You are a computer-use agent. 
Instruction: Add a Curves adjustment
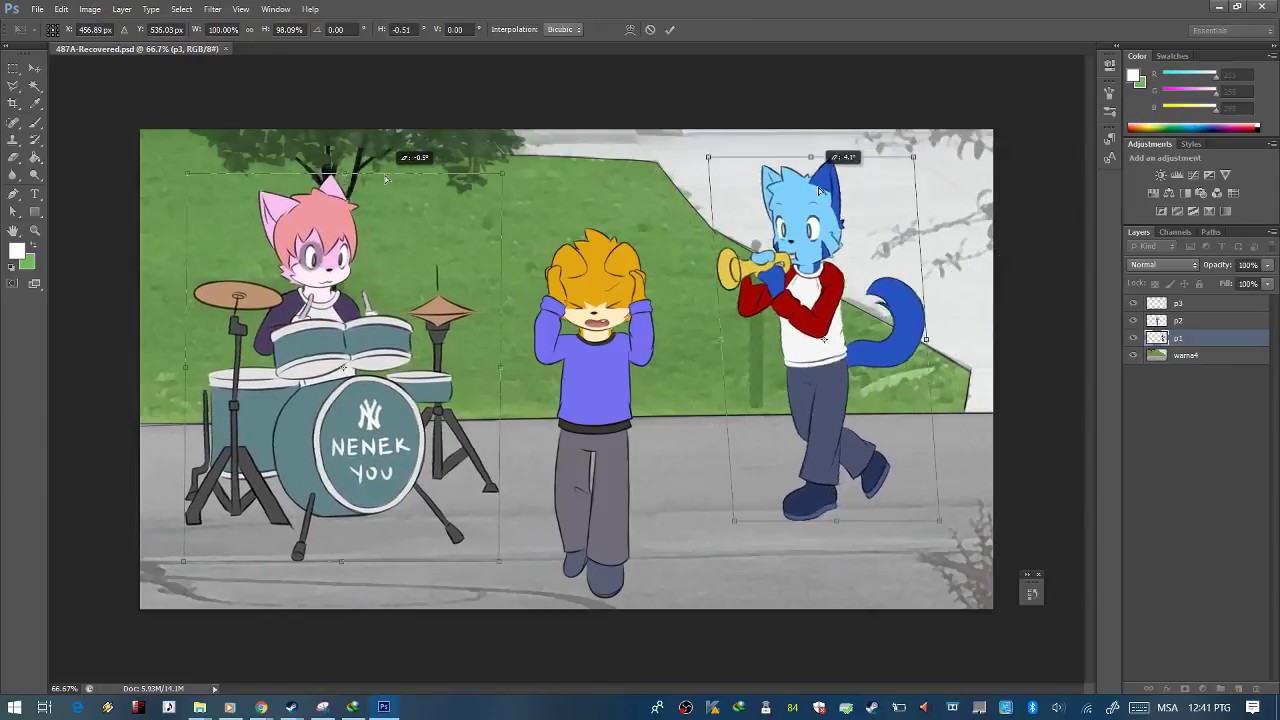pyautogui.click(x=1193, y=175)
